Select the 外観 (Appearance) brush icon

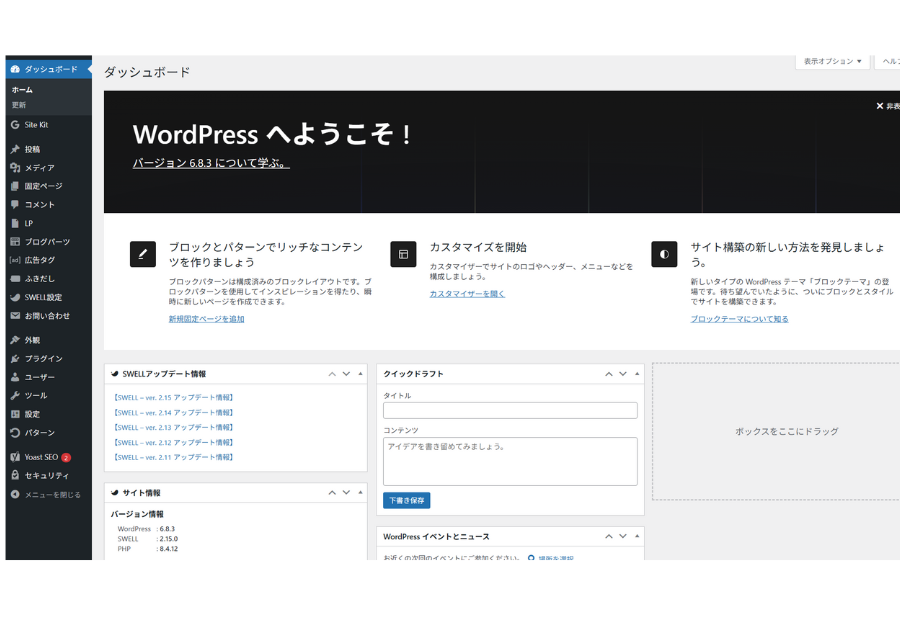click(x=15, y=340)
